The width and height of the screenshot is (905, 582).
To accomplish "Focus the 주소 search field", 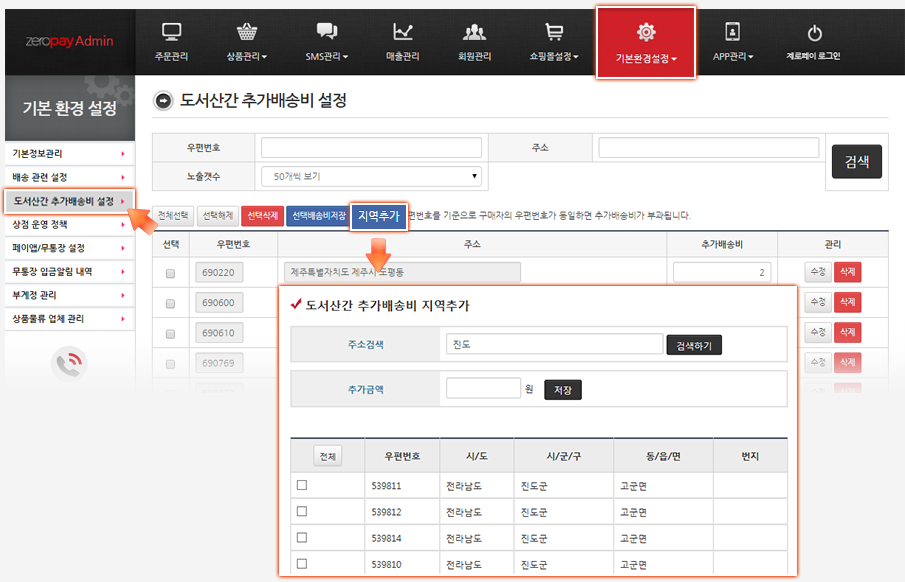I will 709,148.
